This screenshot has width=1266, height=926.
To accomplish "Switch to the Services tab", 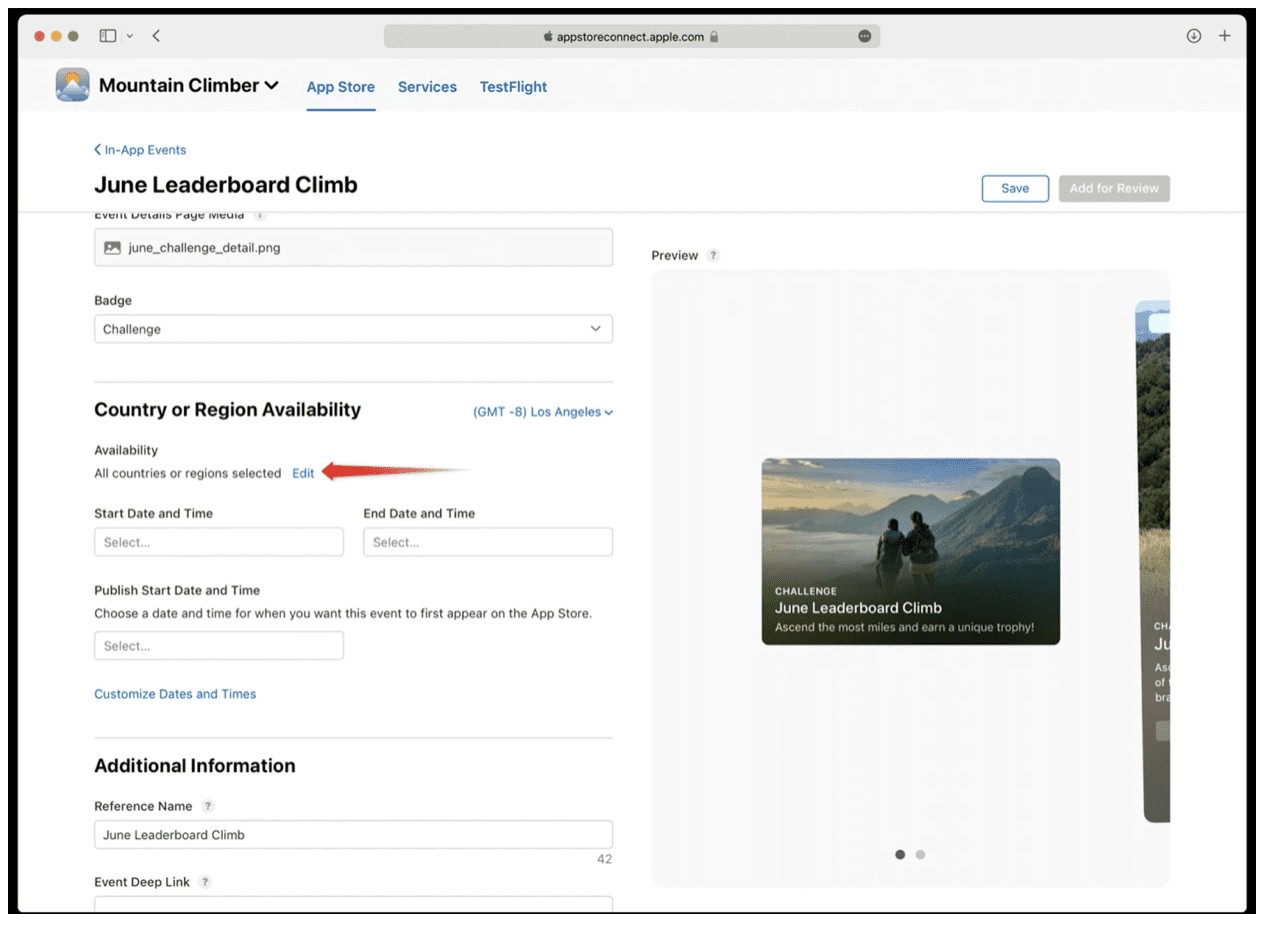I will 427,87.
